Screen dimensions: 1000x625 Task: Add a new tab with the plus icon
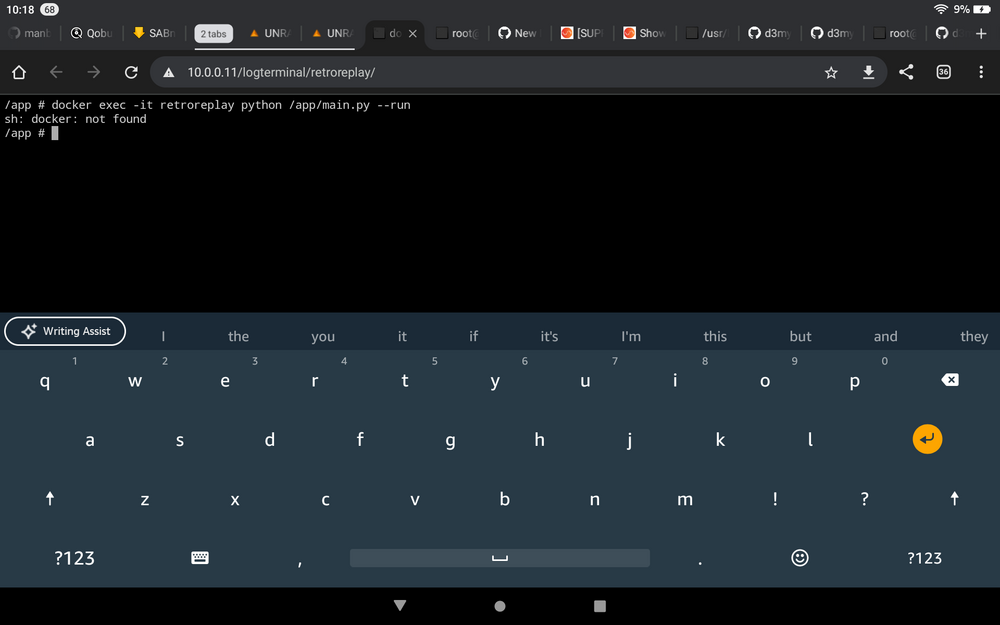[x=981, y=33]
